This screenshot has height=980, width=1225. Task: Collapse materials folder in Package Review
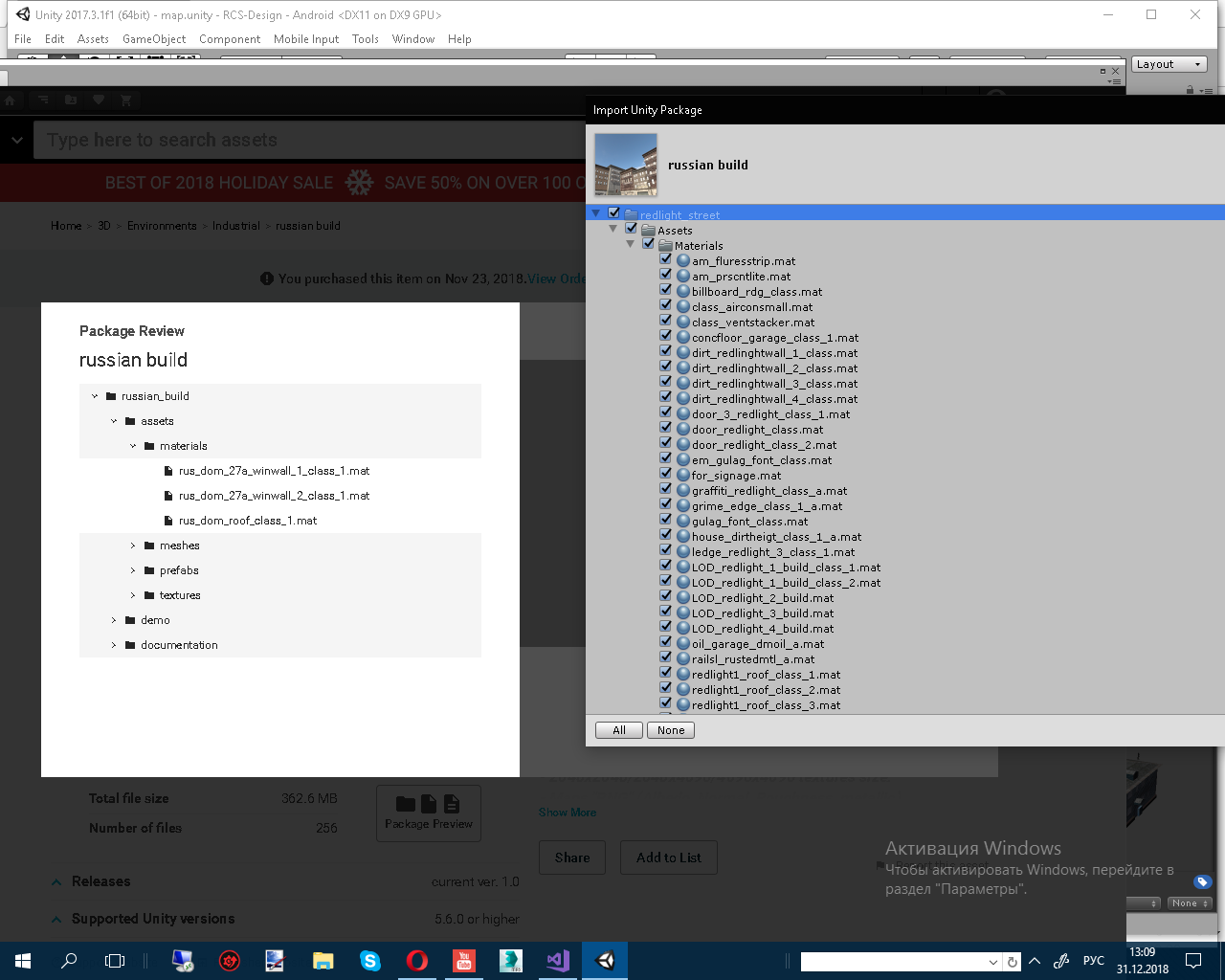pyautogui.click(x=133, y=446)
